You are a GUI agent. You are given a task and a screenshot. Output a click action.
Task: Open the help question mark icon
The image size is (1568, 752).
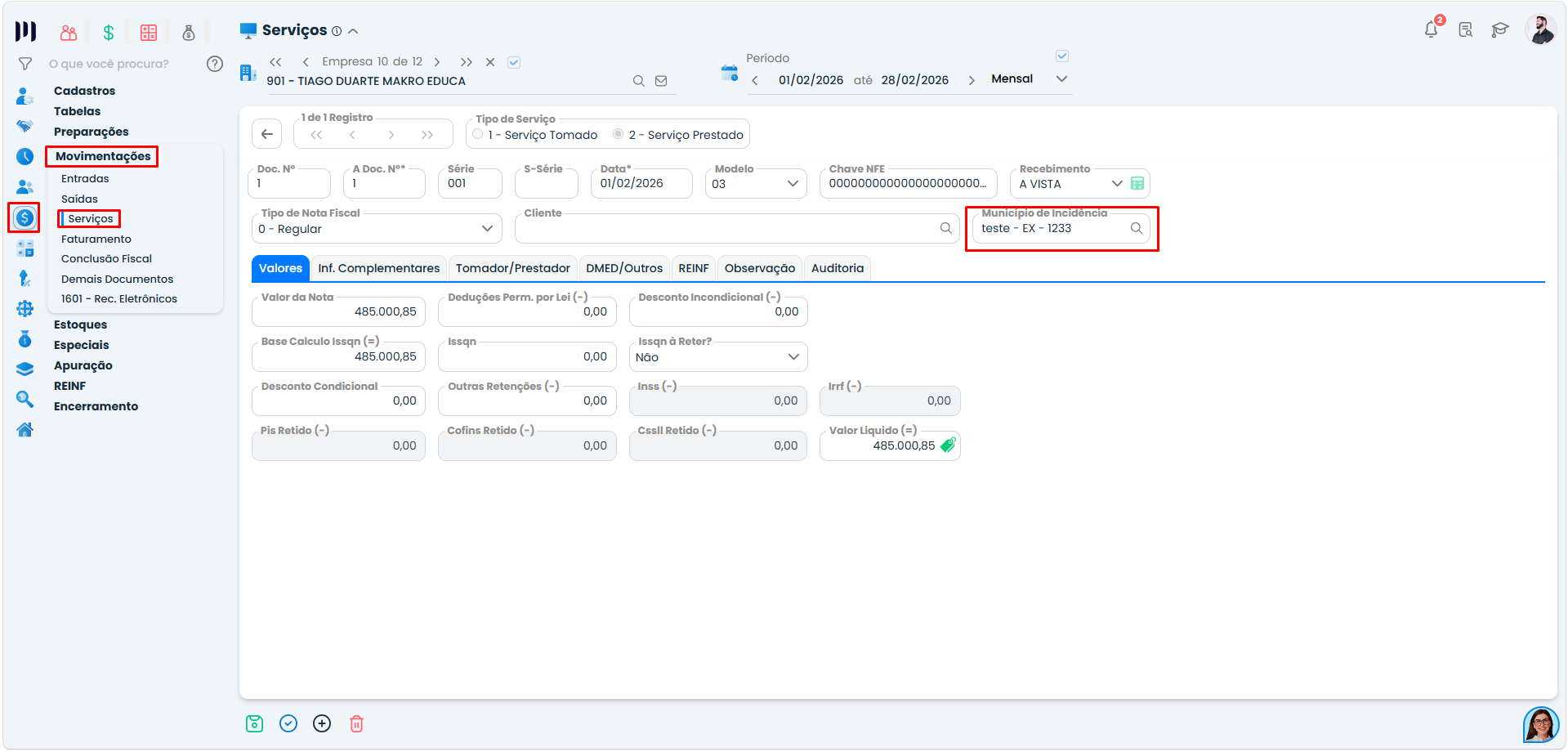click(215, 64)
